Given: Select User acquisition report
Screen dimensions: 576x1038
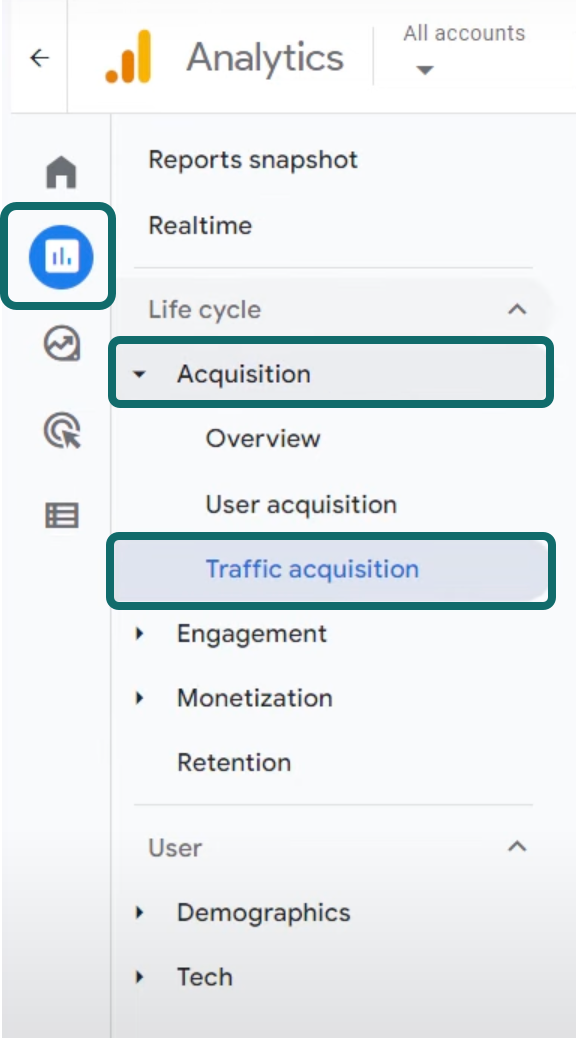Looking at the screenshot, I should click(x=301, y=504).
